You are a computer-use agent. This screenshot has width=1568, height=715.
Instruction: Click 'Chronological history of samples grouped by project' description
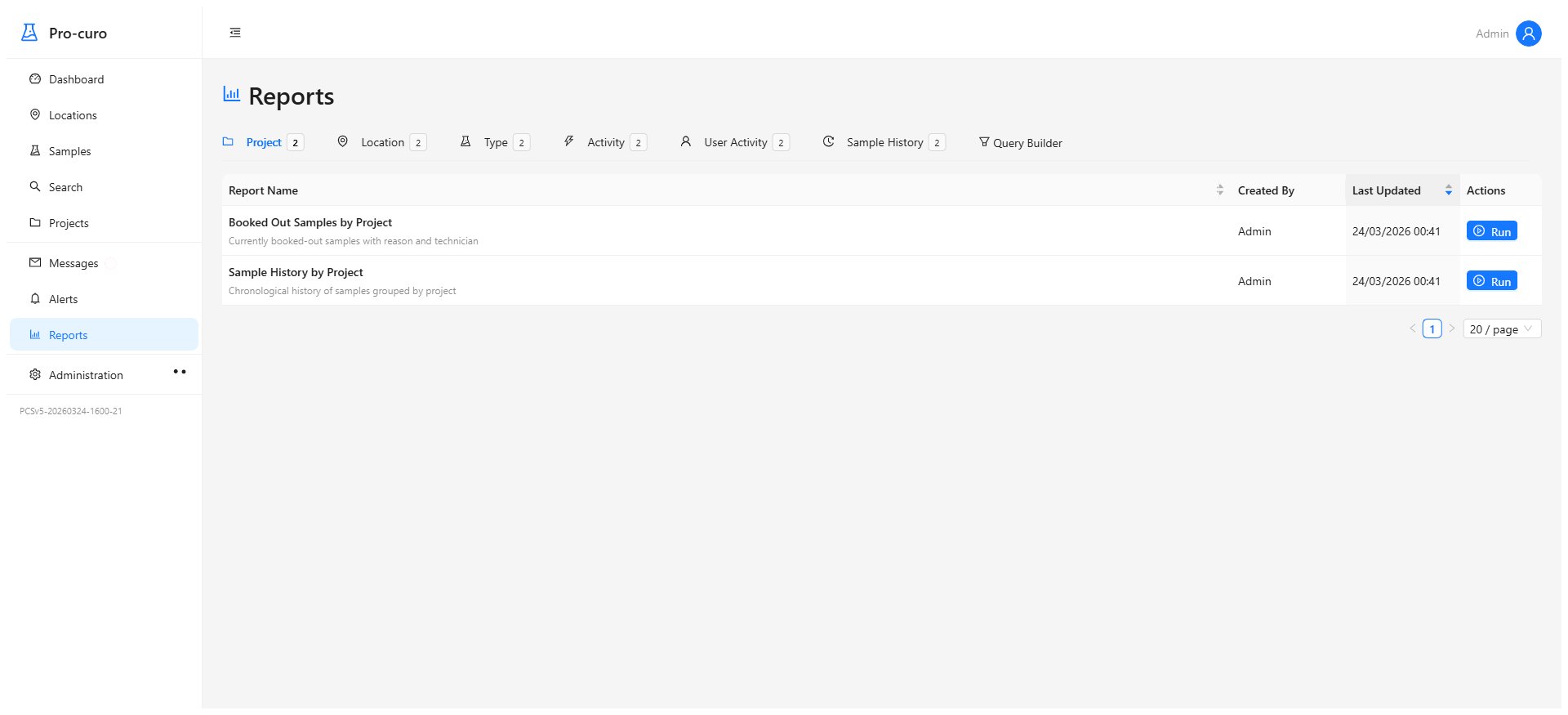click(x=342, y=291)
